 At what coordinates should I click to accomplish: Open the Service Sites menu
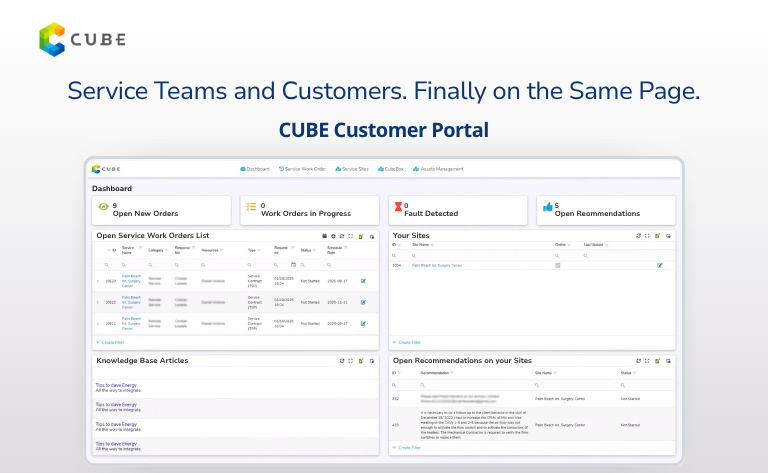tap(352, 169)
